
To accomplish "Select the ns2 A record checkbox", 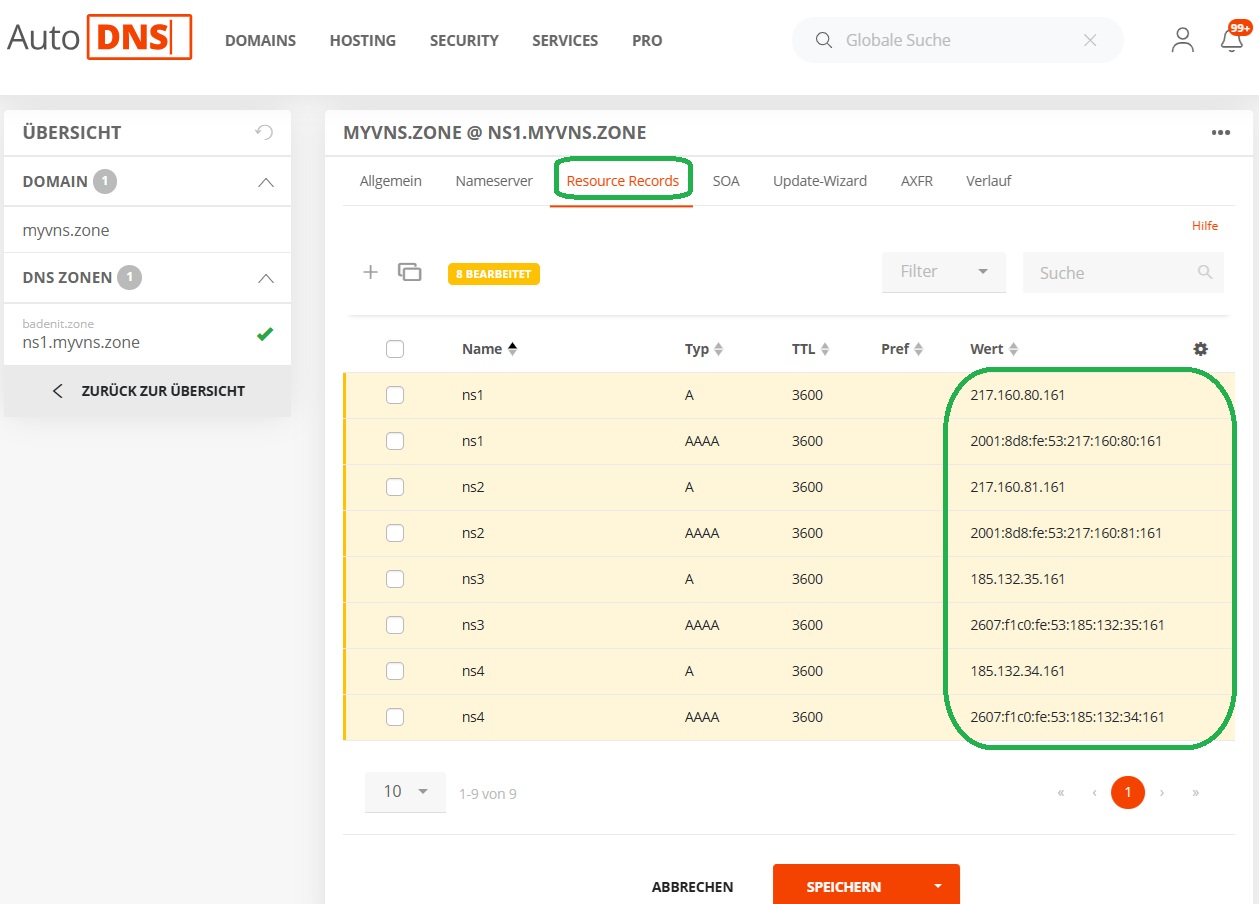I will pyautogui.click(x=395, y=487).
